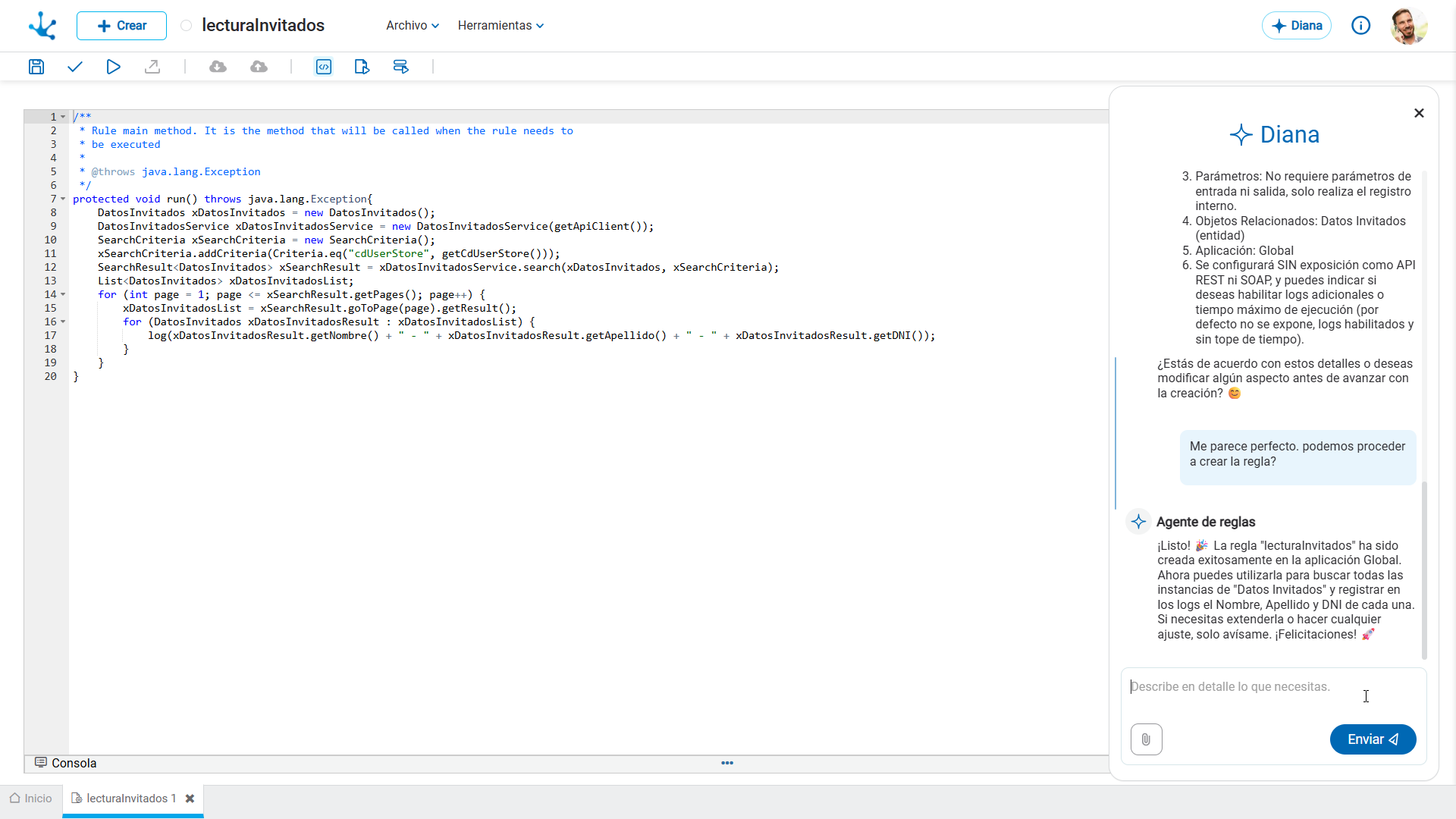Click the parameters list toolbar icon
1456x819 pixels.
(x=400, y=67)
